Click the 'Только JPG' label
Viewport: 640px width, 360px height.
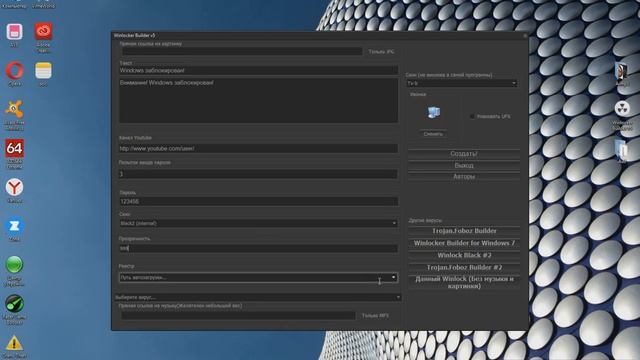tap(381, 52)
